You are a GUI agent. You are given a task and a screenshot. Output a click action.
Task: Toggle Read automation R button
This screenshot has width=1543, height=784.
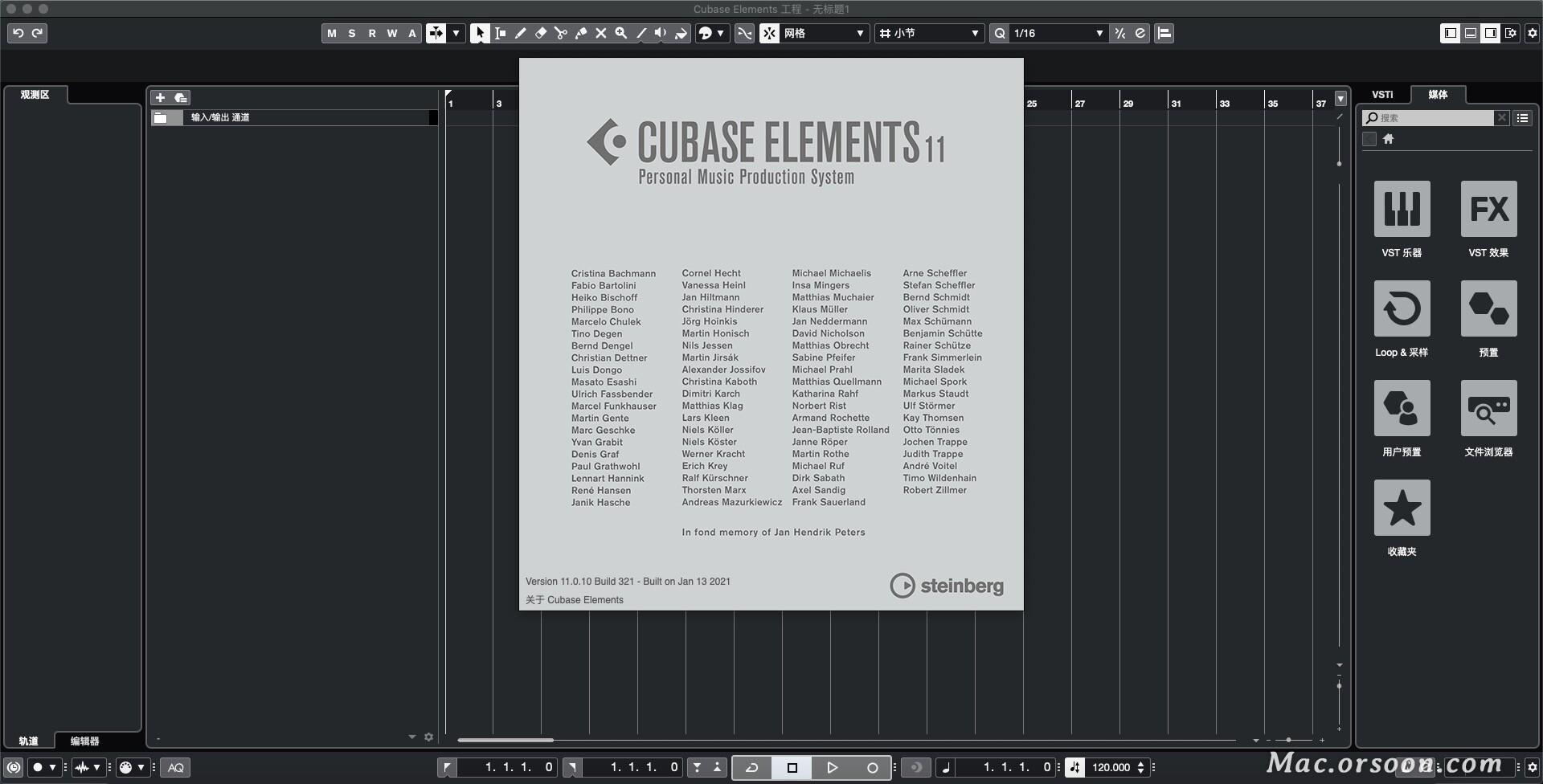(371, 33)
